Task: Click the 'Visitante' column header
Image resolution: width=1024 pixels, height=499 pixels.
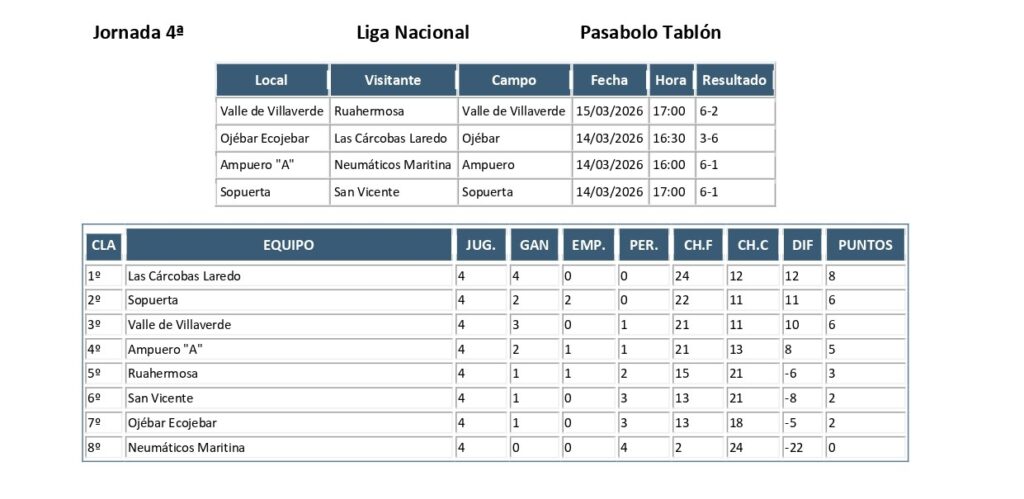Action: 393,80
